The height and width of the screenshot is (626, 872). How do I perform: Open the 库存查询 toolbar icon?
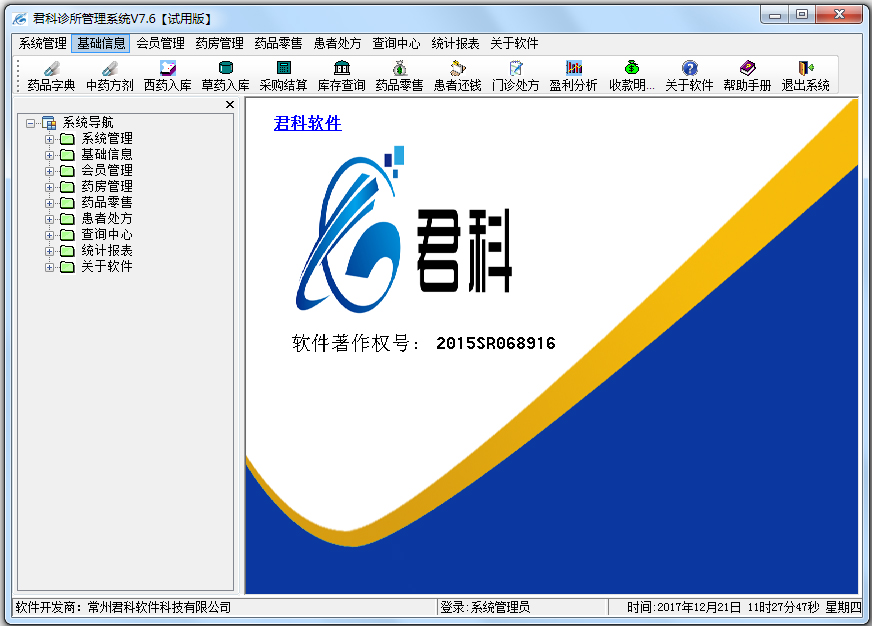tap(341, 76)
